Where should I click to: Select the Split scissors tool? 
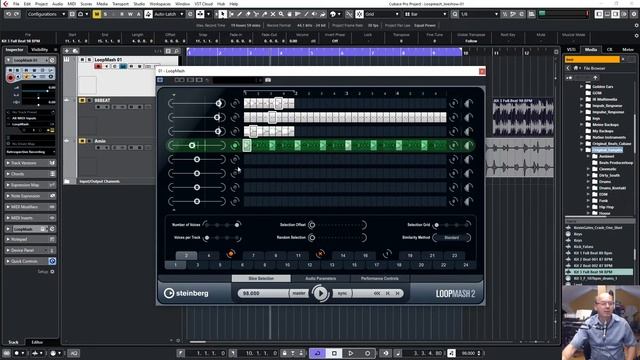pos(256,14)
